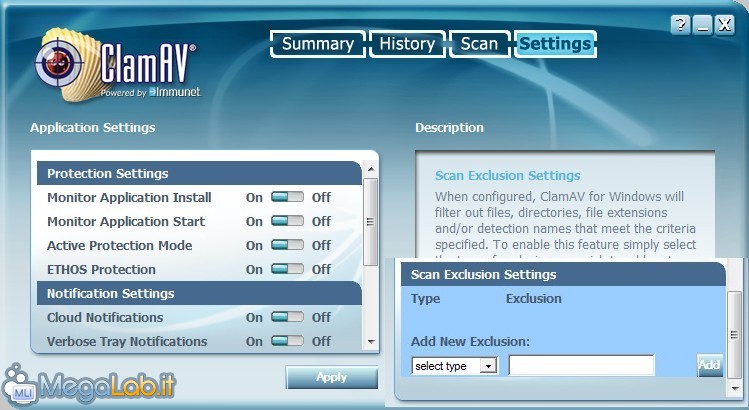Toggle Active Protection Mode switch
This screenshot has width=749, height=410.
tap(287, 245)
